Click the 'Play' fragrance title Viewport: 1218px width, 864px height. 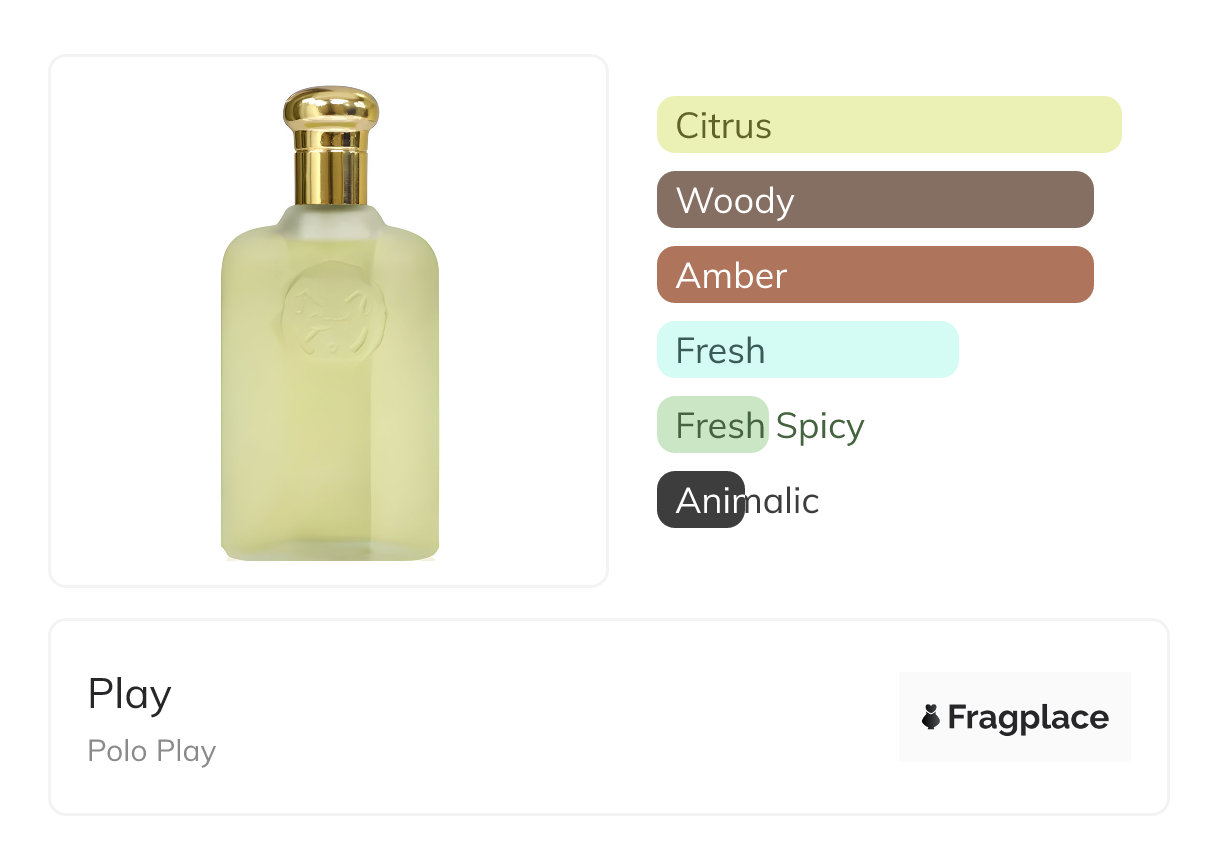pyautogui.click(x=129, y=694)
